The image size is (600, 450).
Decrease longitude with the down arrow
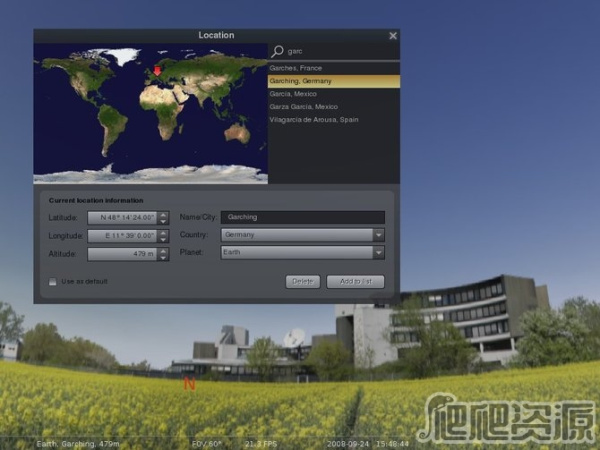pyautogui.click(x=163, y=240)
